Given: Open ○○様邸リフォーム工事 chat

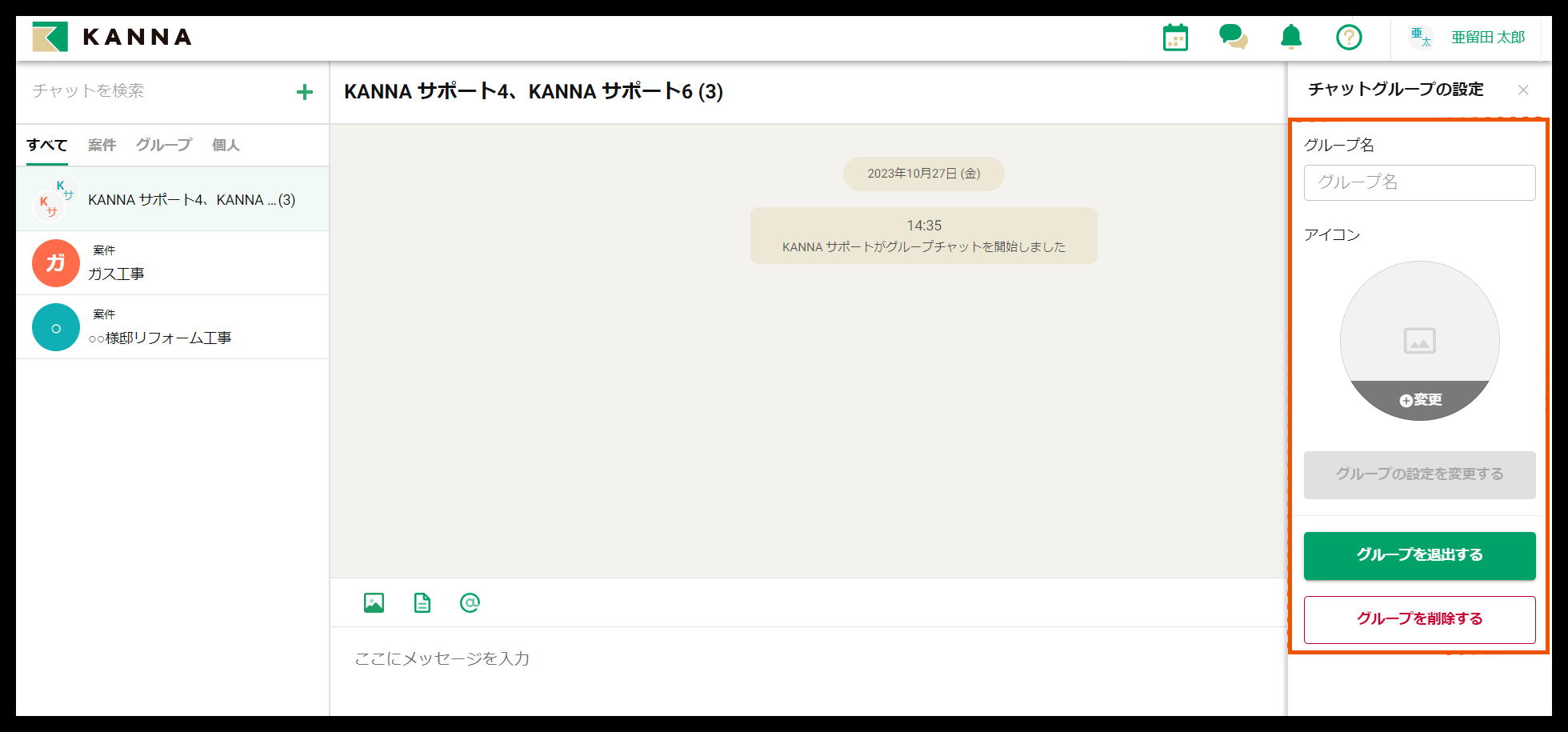Looking at the screenshot, I should [x=172, y=327].
